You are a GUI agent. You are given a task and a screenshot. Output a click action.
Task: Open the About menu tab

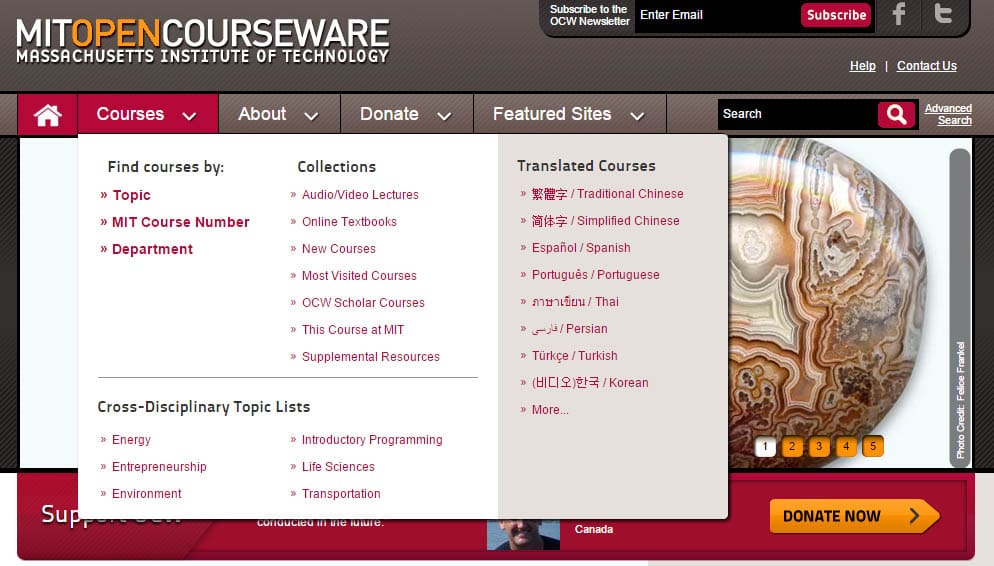click(x=279, y=114)
